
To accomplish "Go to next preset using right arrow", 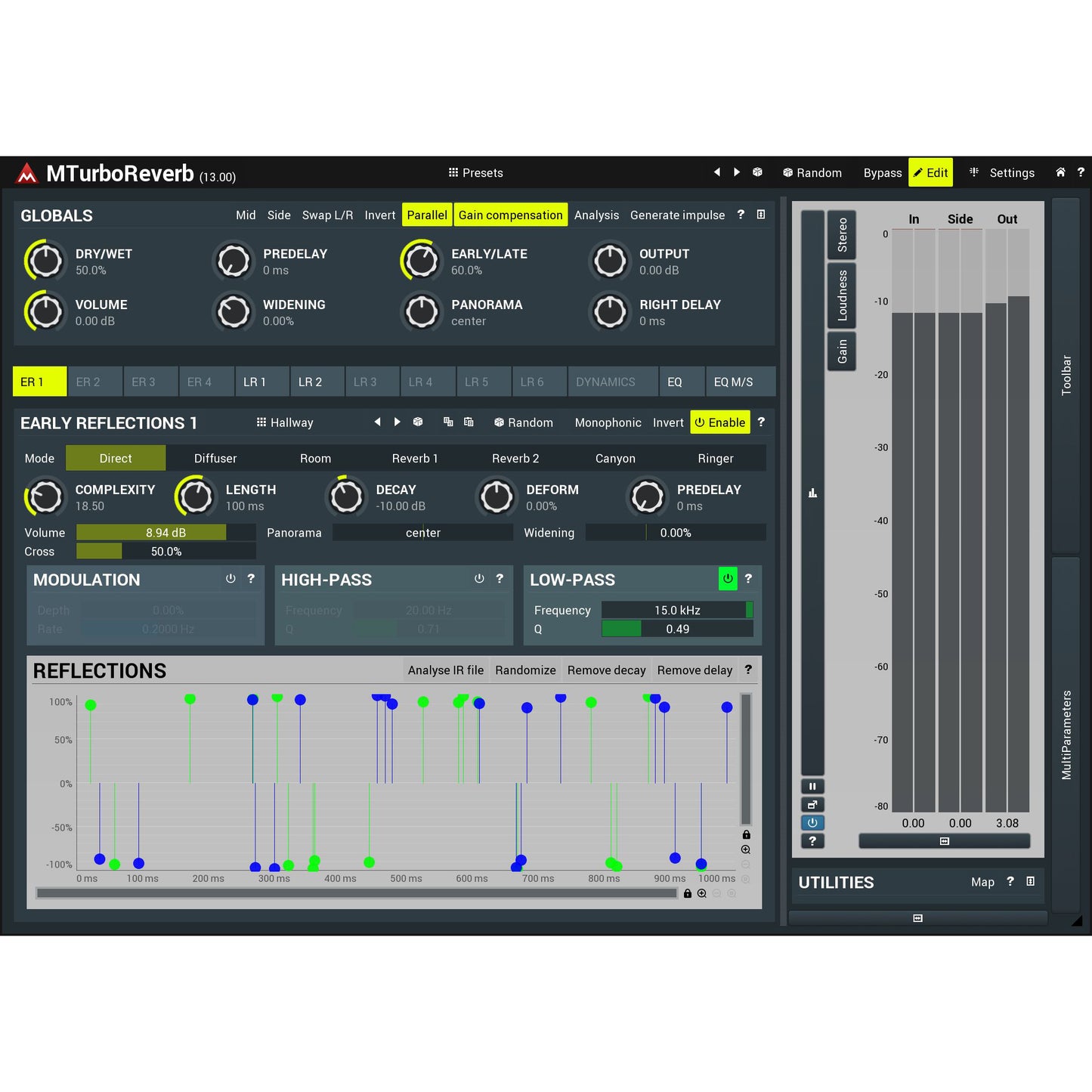I will click(x=737, y=172).
